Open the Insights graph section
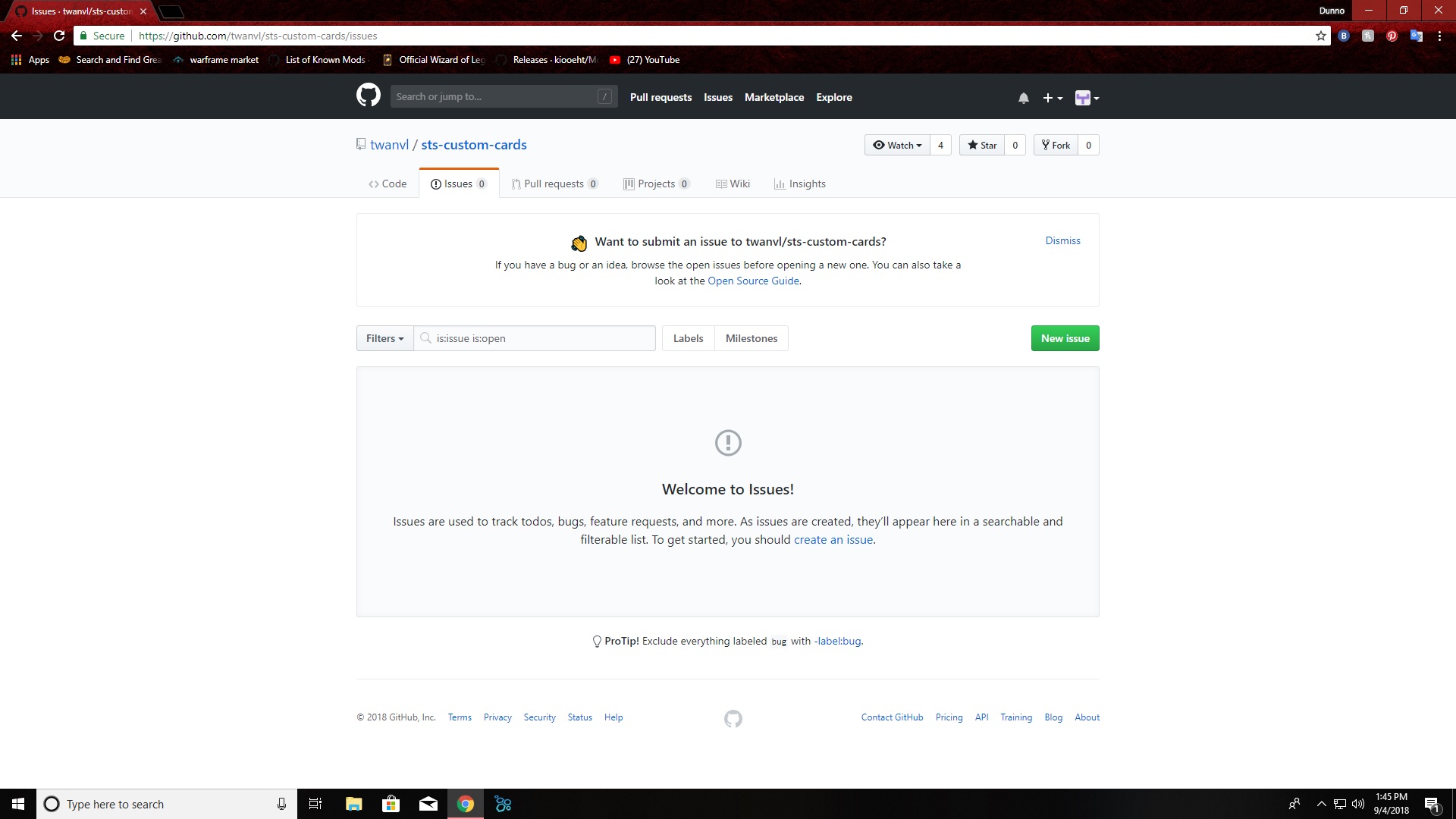 click(x=800, y=184)
